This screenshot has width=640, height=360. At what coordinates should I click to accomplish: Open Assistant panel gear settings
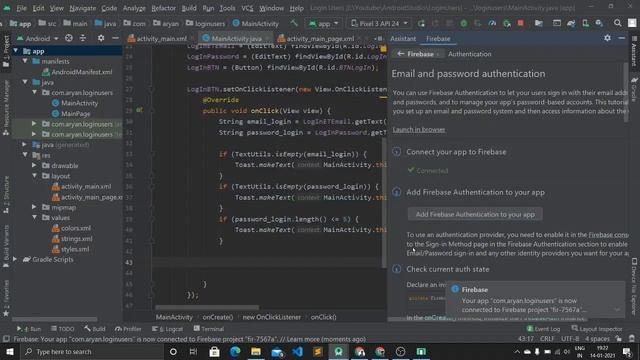(607, 38)
